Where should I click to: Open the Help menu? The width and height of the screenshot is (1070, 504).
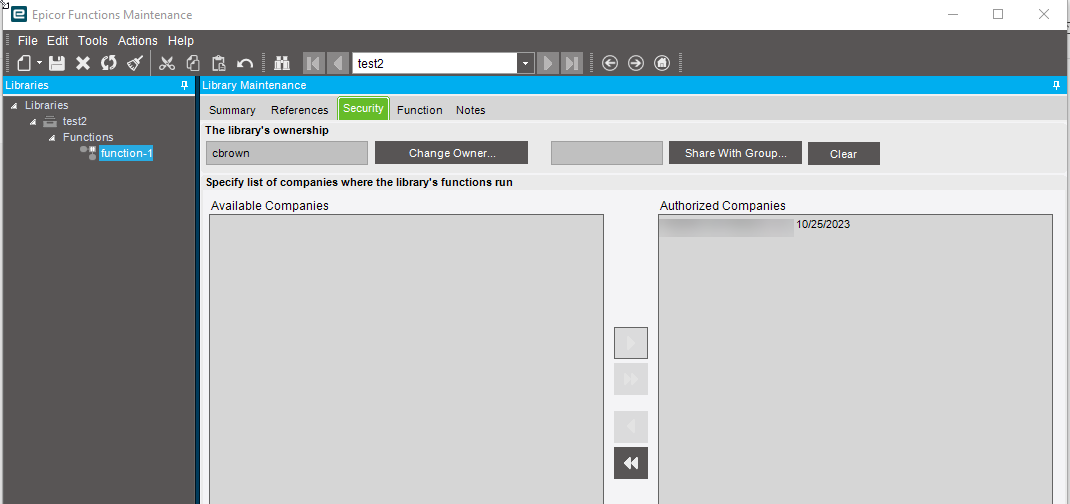pos(181,41)
